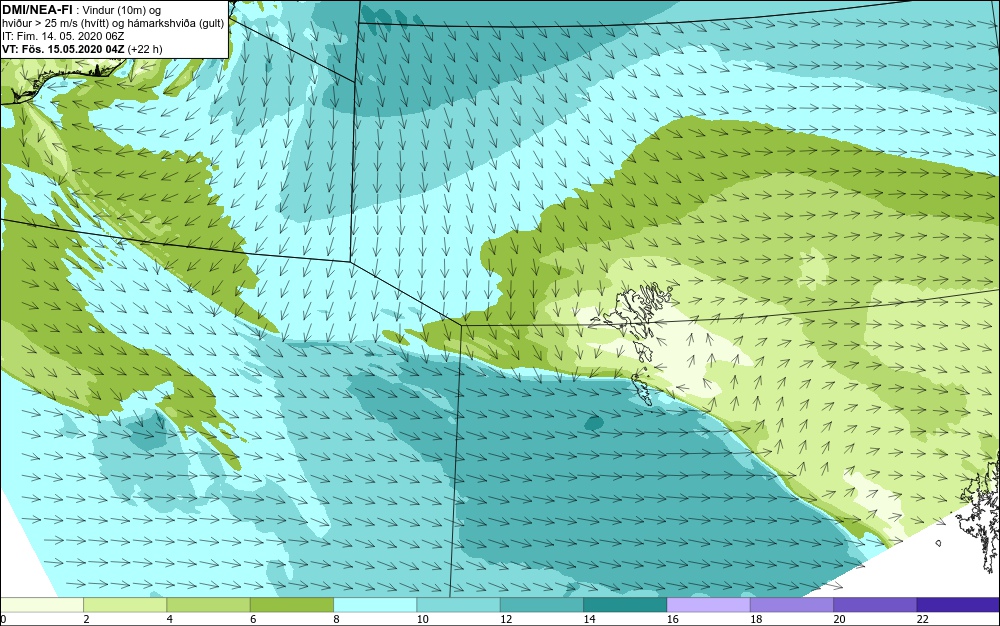The height and width of the screenshot is (626, 1000).
Task: Click the 8–10 m/s pale cyan legend swatch
Action: click(x=375, y=605)
